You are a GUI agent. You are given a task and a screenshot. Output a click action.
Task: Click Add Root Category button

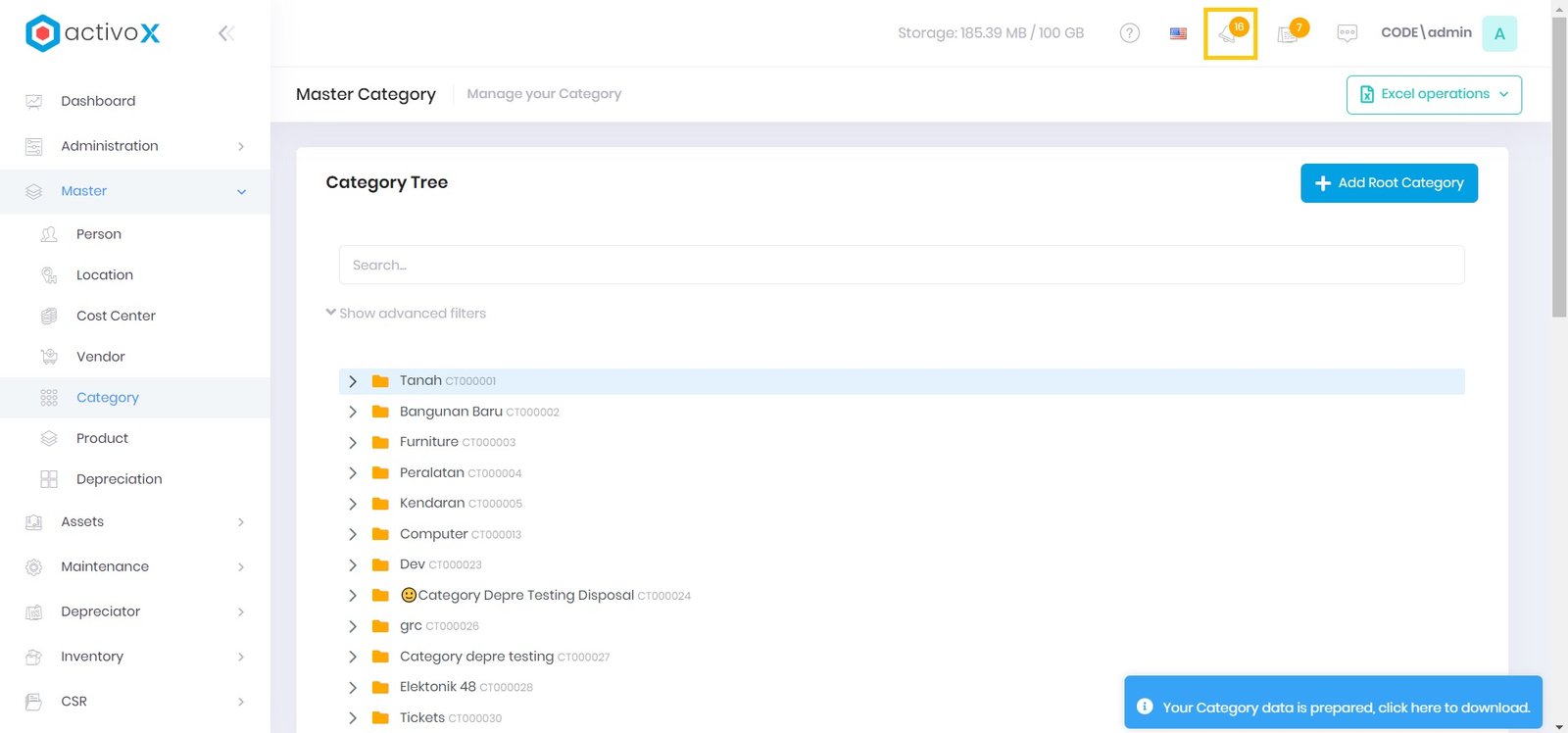[x=1389, y=183]
